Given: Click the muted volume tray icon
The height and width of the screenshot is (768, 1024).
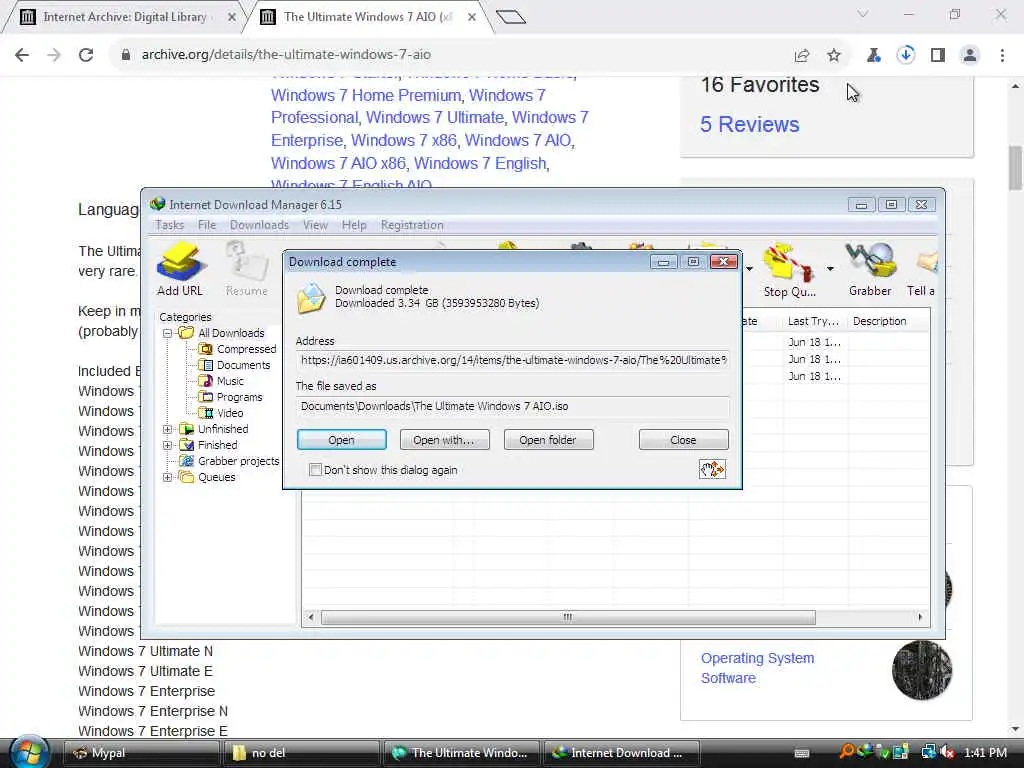Looking at the screenshot, I should (948, 753).
